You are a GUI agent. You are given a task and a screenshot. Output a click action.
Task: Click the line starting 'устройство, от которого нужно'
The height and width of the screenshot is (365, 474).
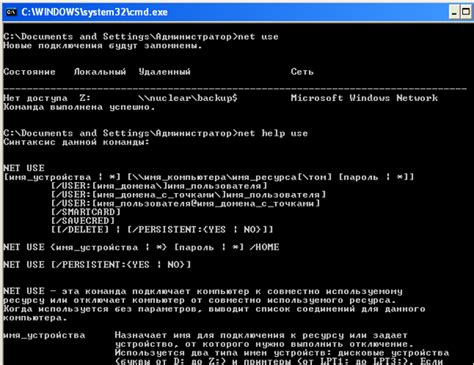pos(264,344)
